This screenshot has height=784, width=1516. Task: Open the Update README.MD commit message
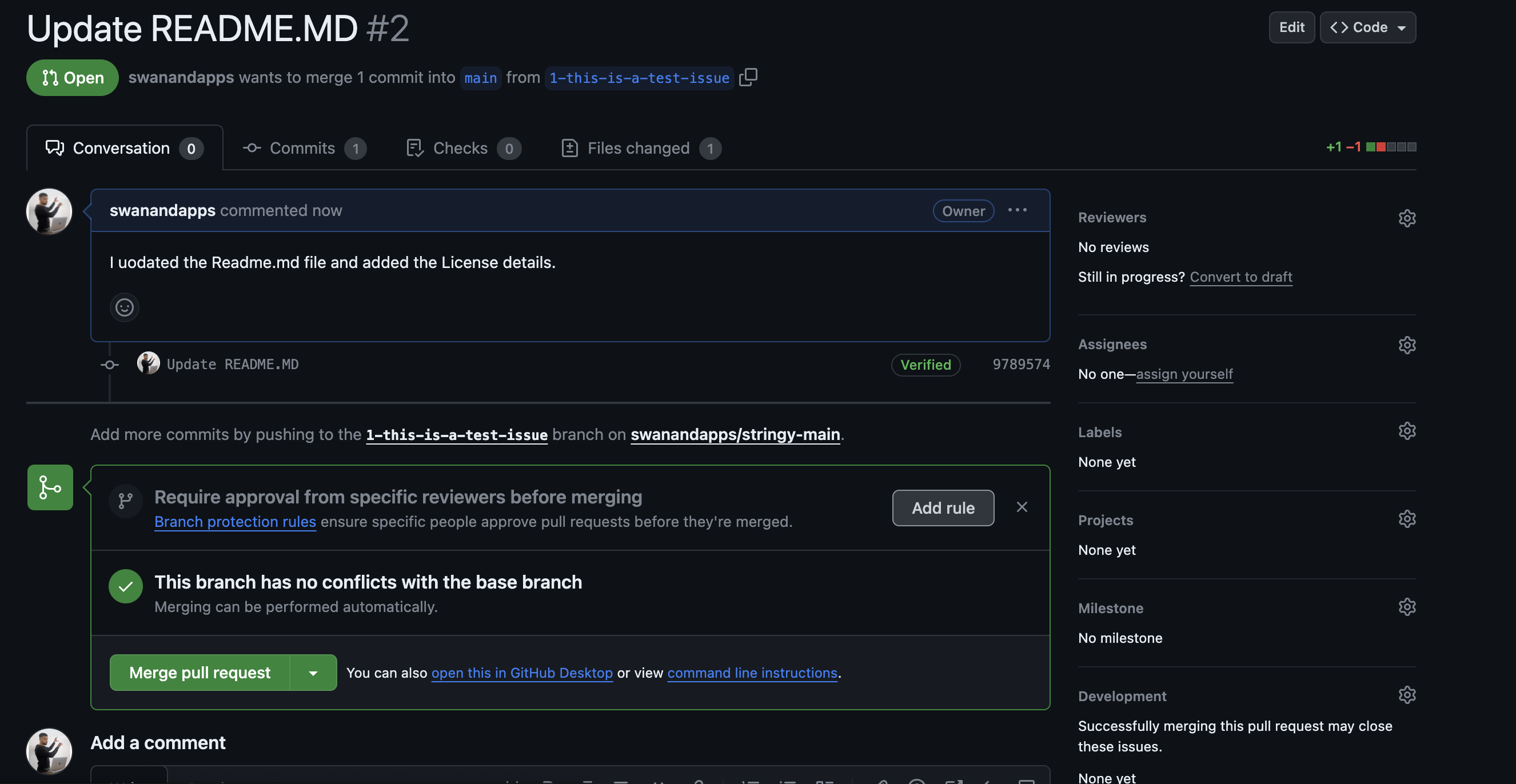[233, 365]
